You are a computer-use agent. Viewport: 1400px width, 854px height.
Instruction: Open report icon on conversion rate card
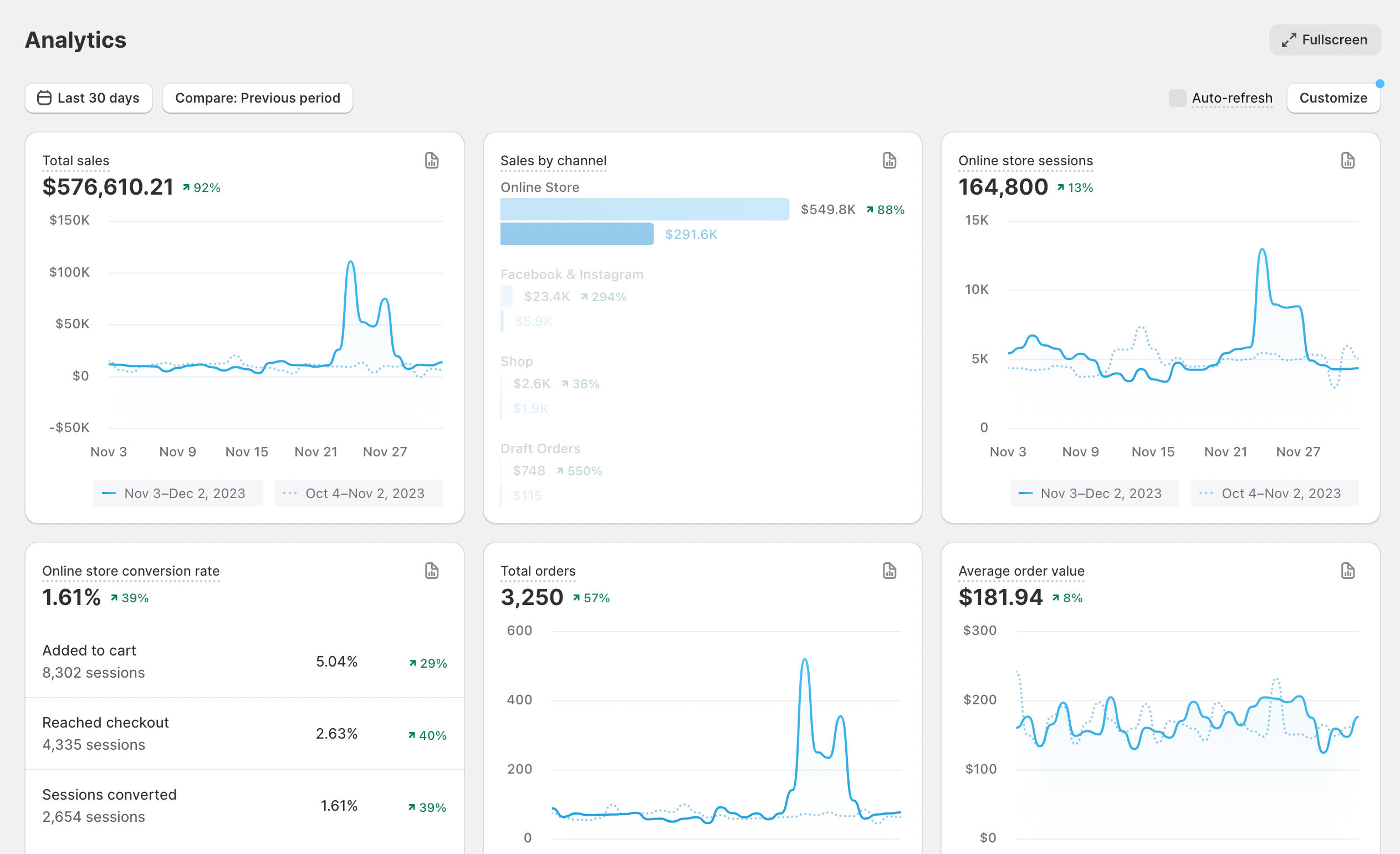click(431, 571)
